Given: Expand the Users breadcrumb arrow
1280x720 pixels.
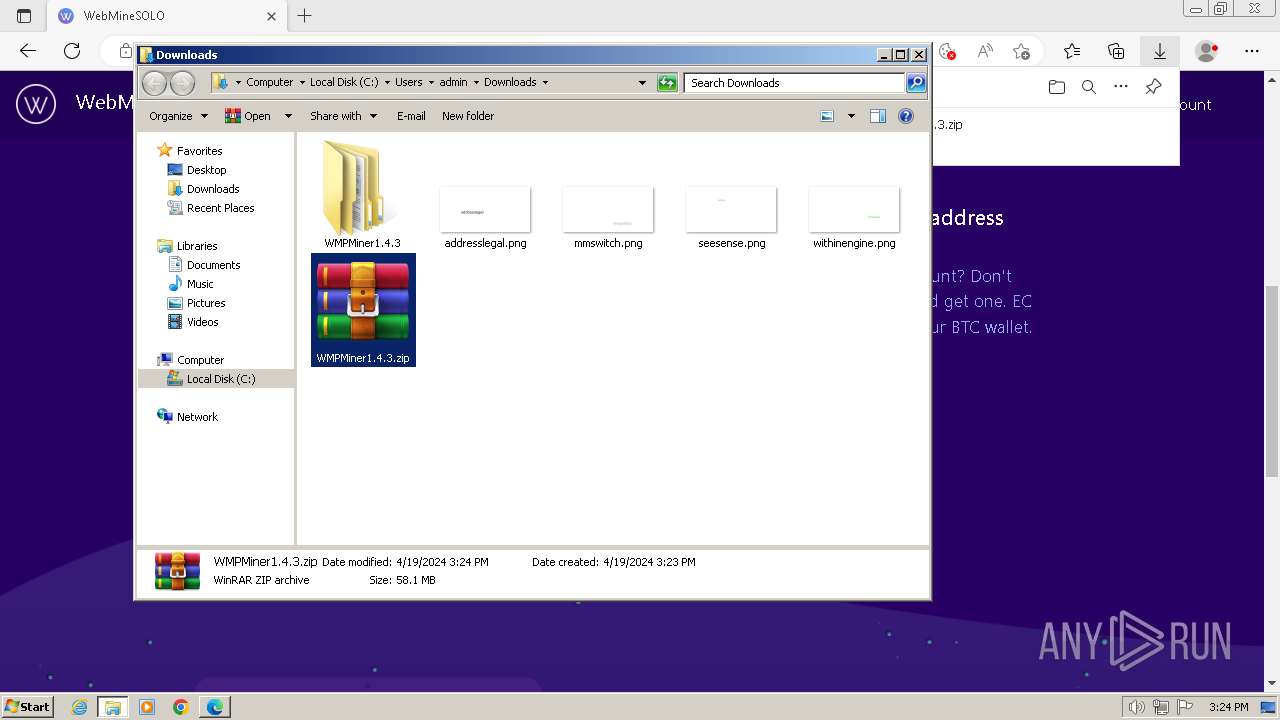Looking at the screenshot, I should click(431, 83).
